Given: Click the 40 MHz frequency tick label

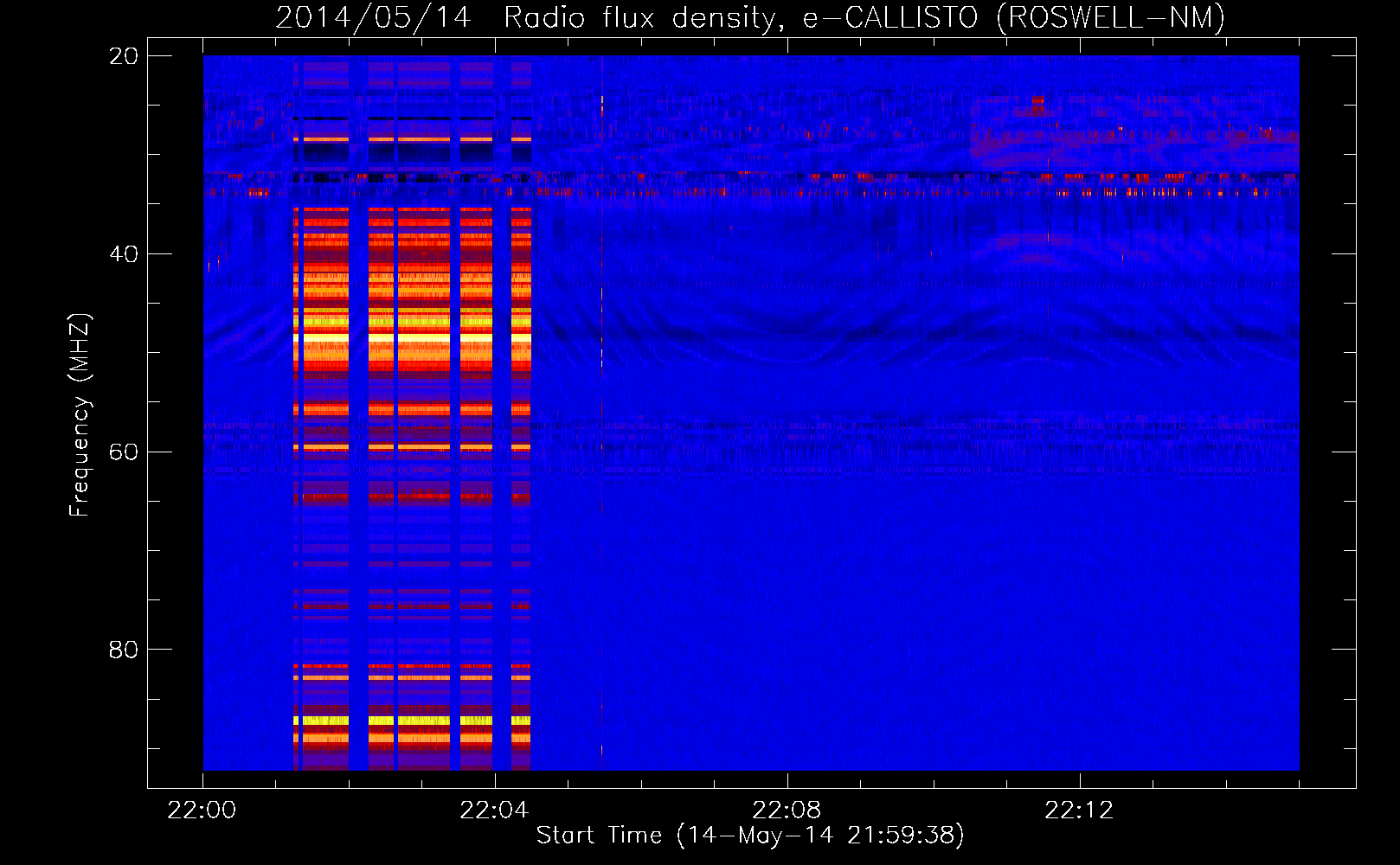Looking at the screenshot, I should tap(124, 254).
